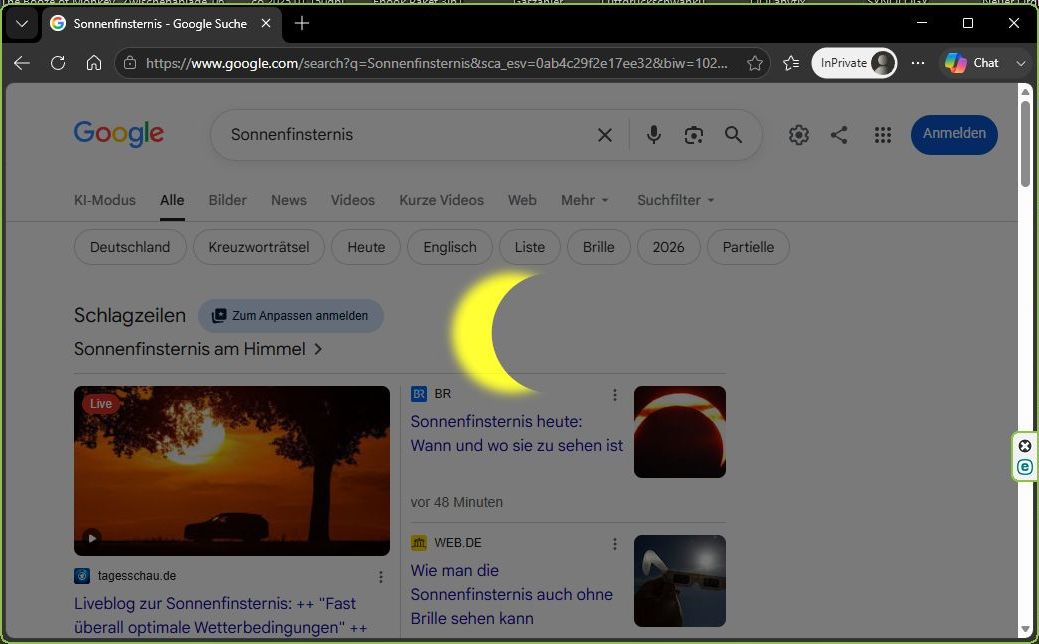Go back using the browser back arrow
The width and height of the screenshot is (1039, 644).
[22, 63]
